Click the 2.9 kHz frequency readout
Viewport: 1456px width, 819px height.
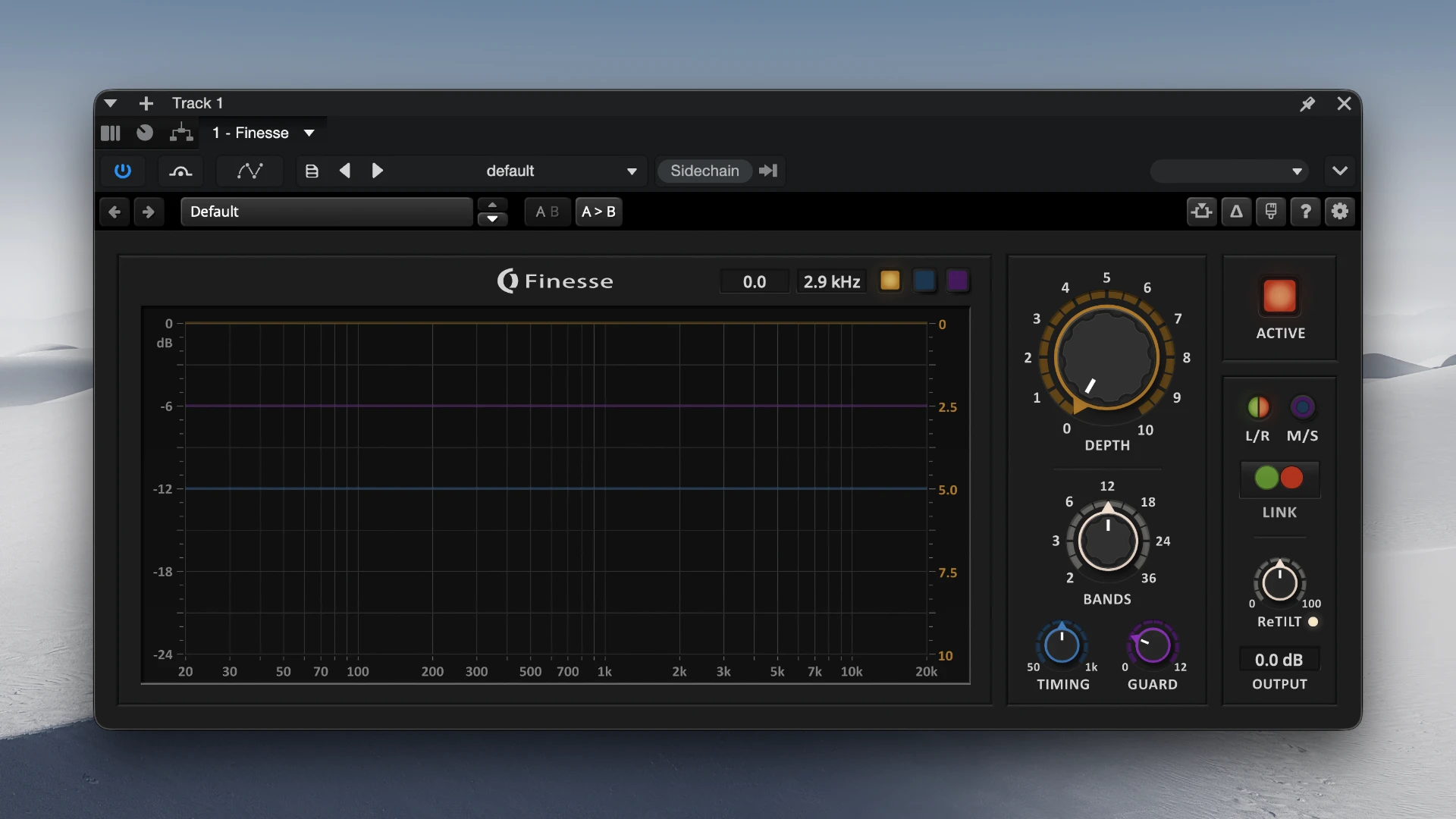831,282
